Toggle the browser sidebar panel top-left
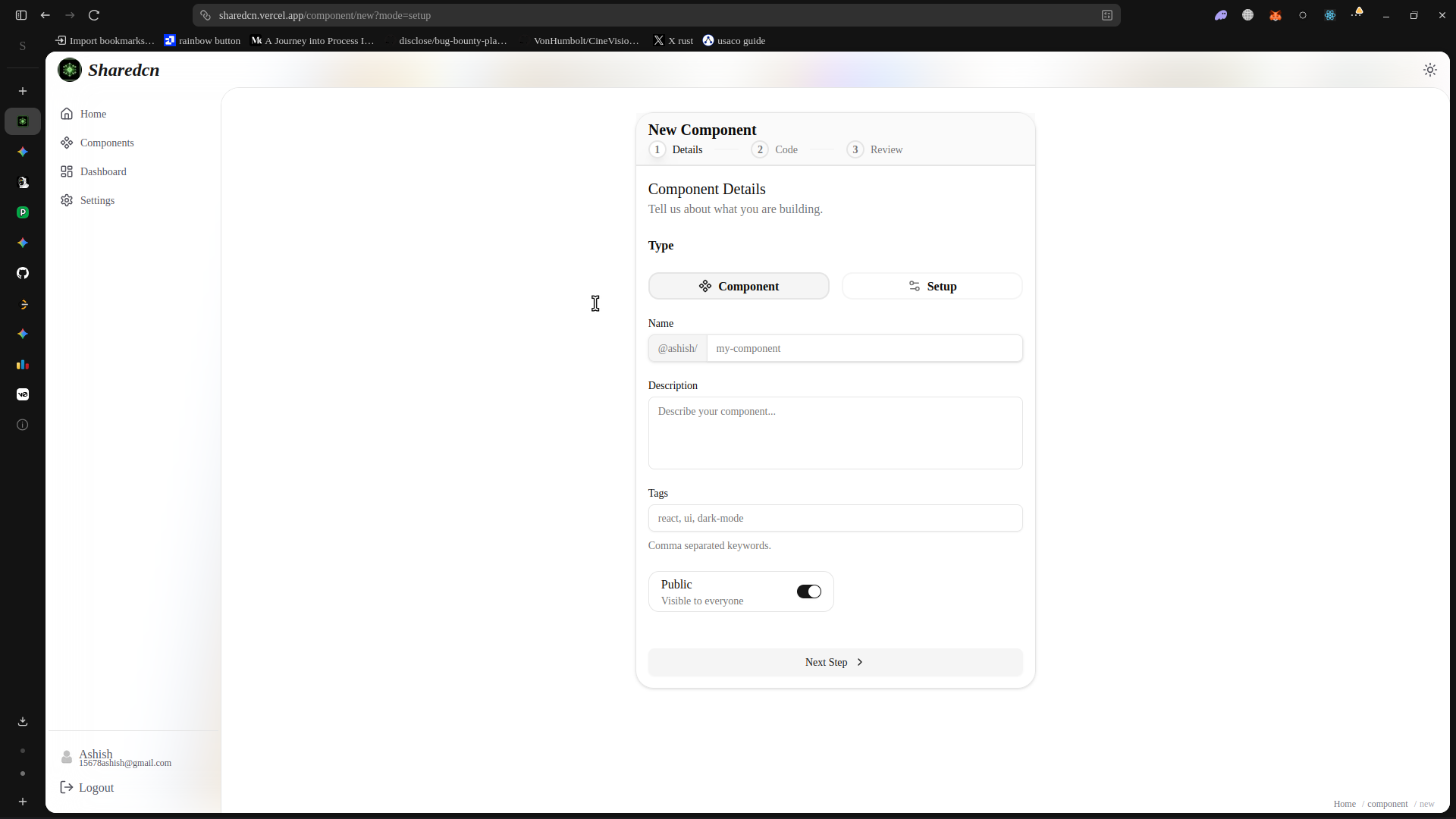 (20, 15)
